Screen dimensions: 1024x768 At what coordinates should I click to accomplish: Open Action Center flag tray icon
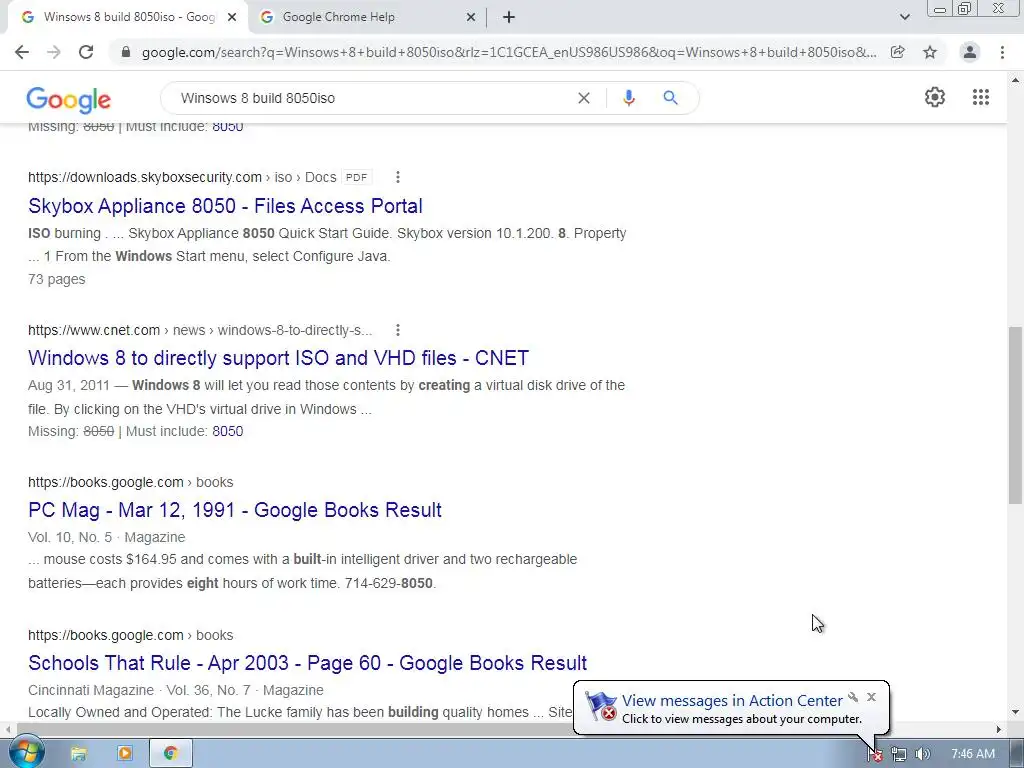point(875,755)
